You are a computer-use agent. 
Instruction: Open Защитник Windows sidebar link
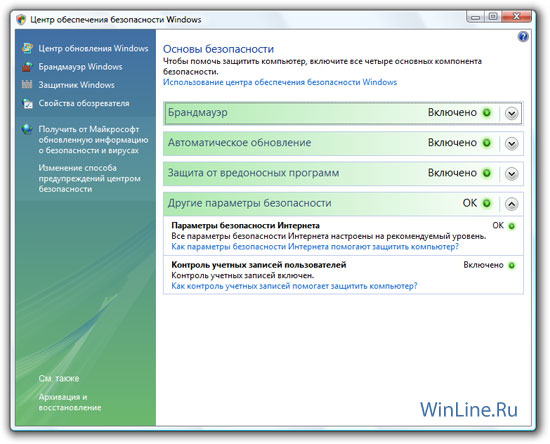(x=76, y=85)
